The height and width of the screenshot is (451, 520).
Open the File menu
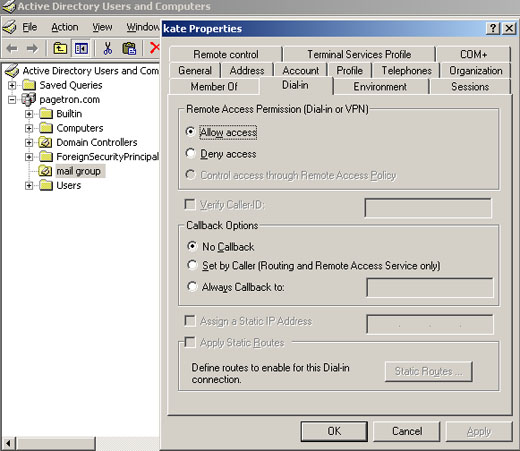pyautogui.click(x=30, y=27)
